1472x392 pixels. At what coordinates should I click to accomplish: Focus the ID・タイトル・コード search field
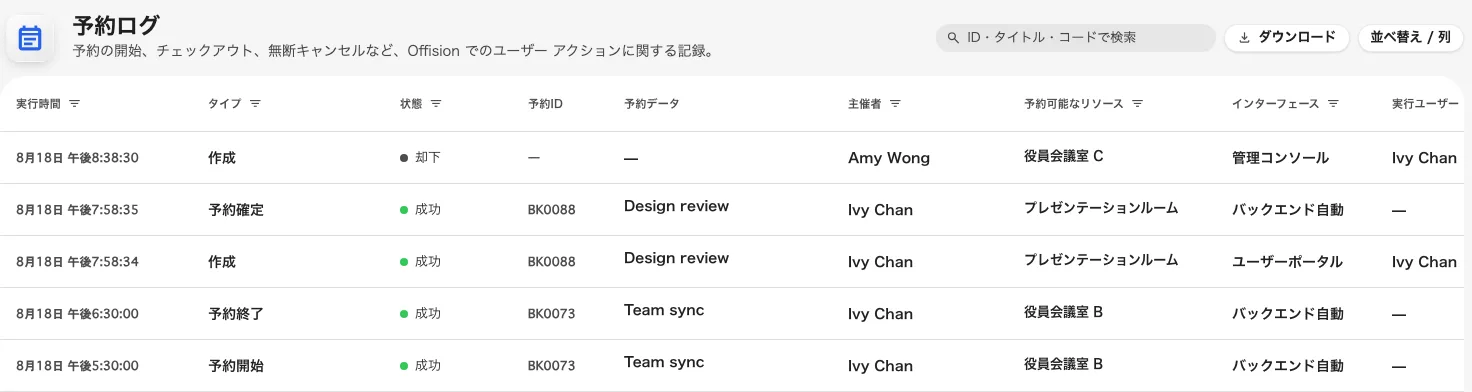click(1076, 38)
